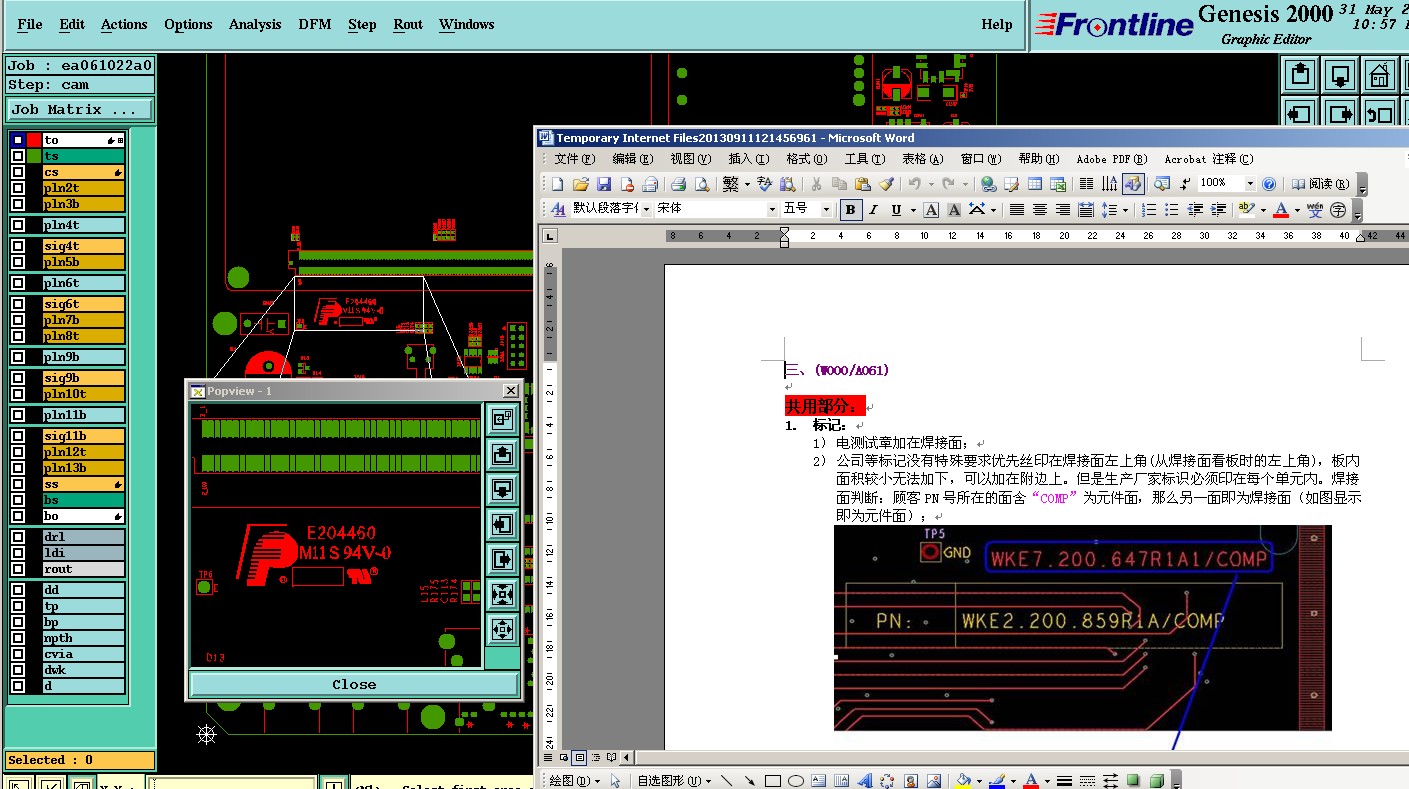Center-align text in Word
The width and height of the screenshot is (1409, 789).
[1040, 210]
